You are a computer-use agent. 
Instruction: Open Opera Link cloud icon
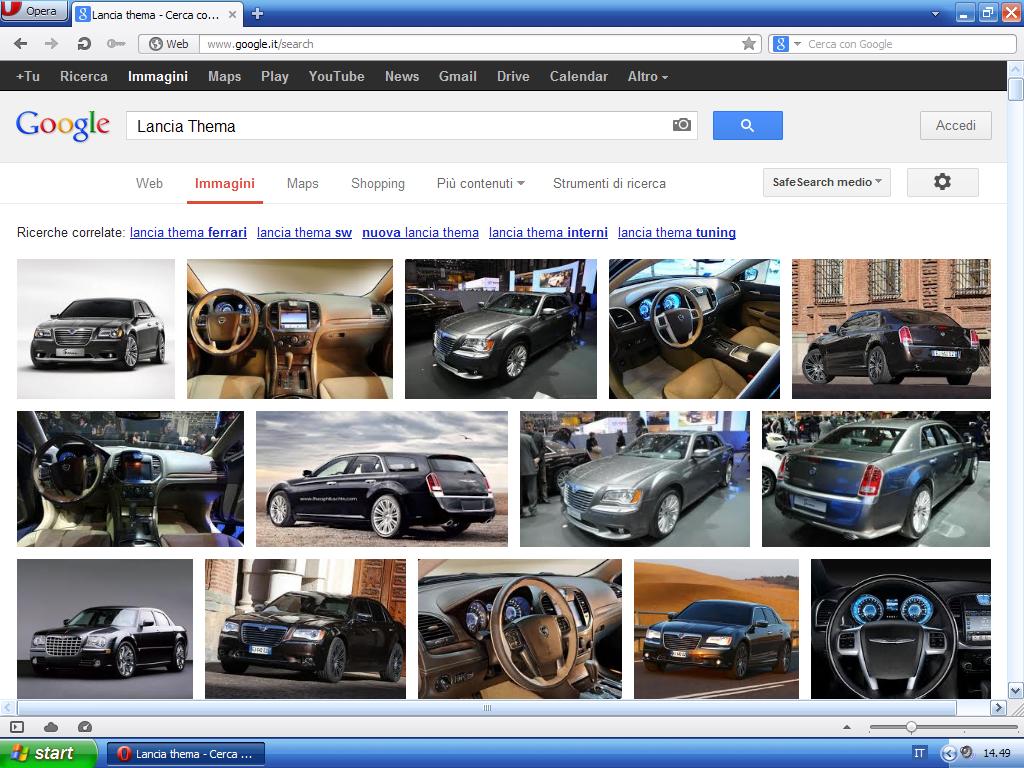tap(51, 727)
